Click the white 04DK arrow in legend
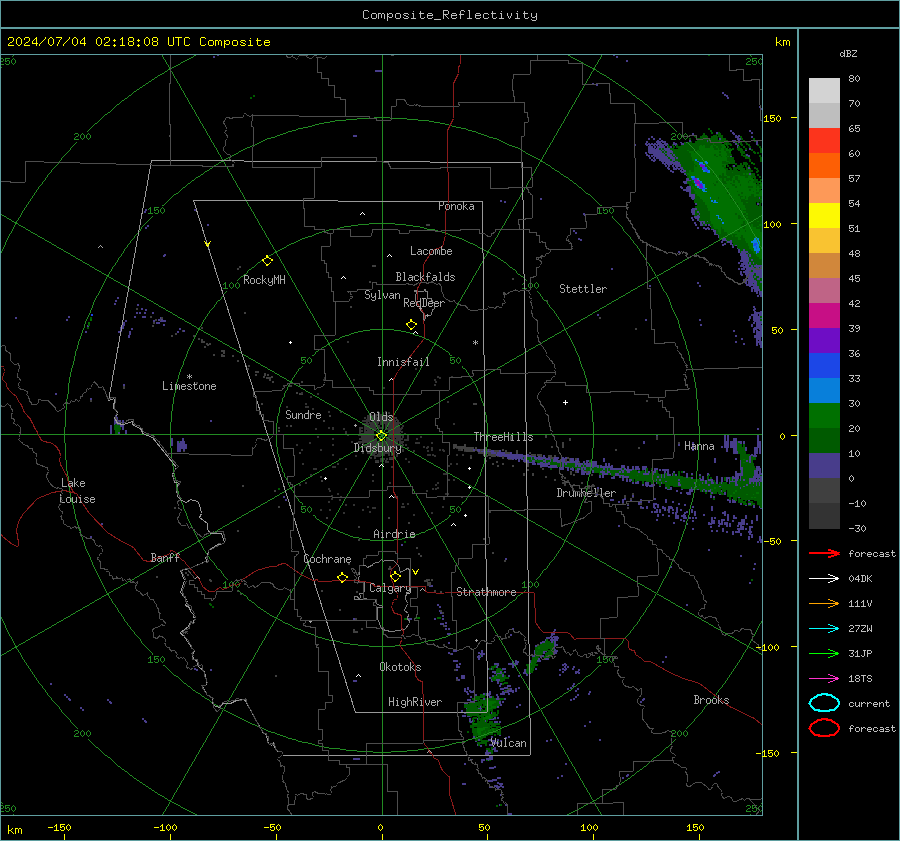Screen dimensions: 900x841 point(824,579)
